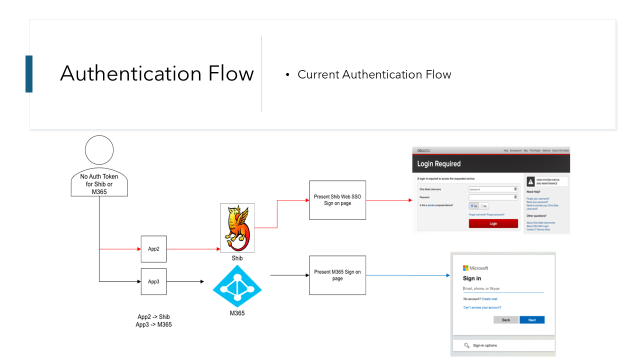Click the 'Login Required' header text
Image resolution: width=640 pixels, height=360 pixels.
[x=439, y=164]
